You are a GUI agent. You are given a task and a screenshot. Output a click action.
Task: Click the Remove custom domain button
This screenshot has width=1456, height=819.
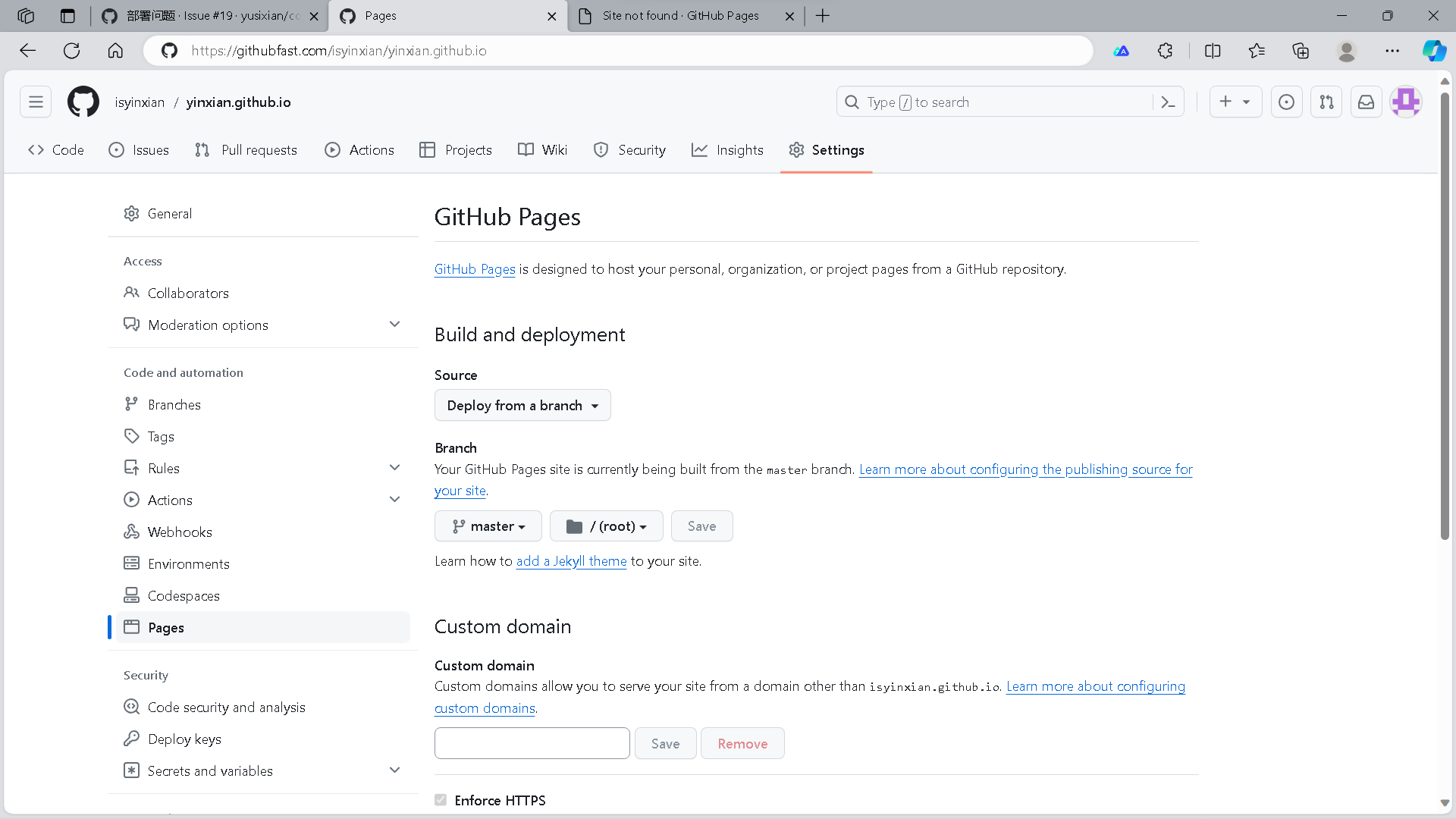pos(742,744)
